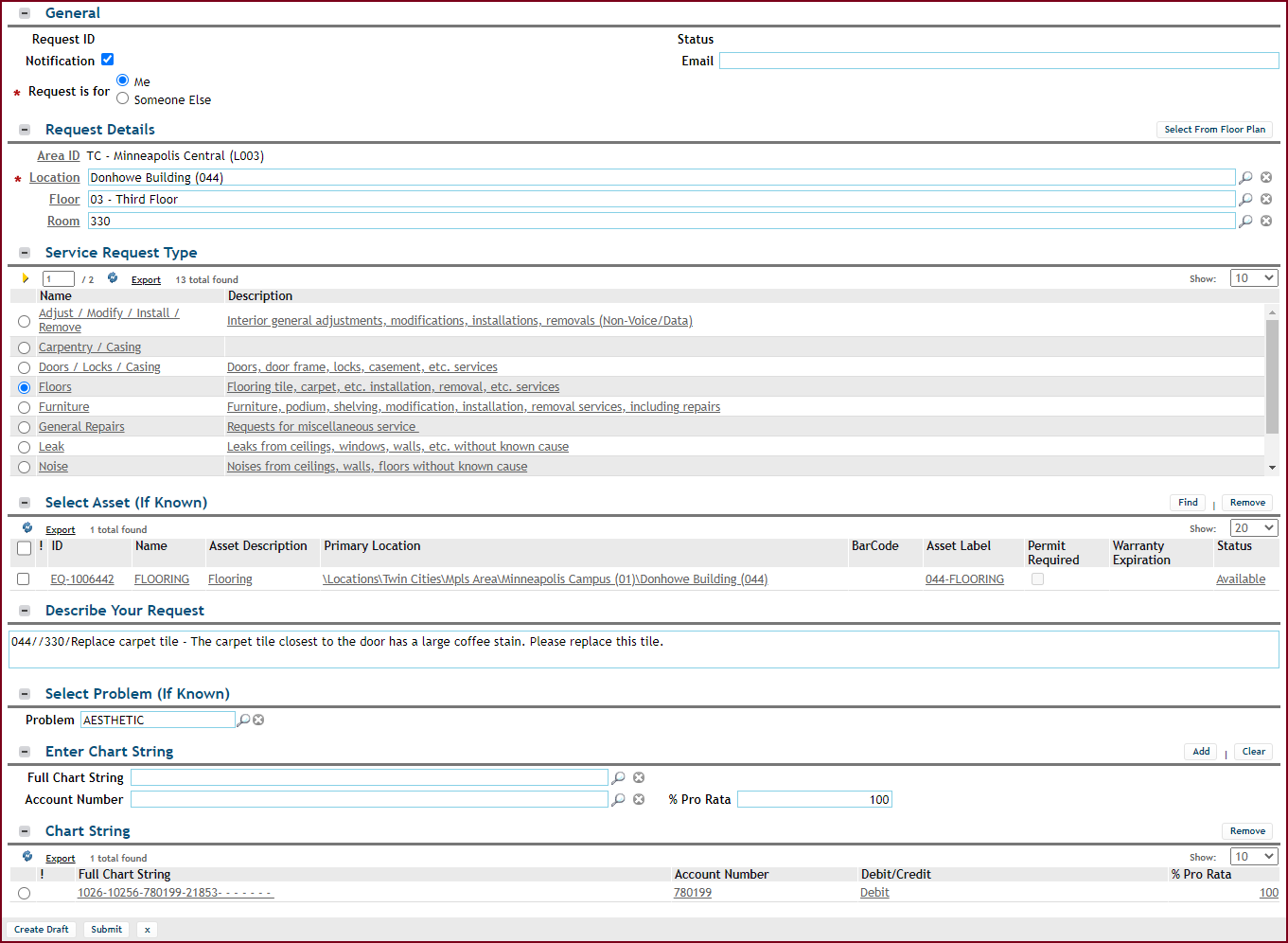The height and width of the screenshot is (943, 1288).
Task: Uncheck the Notification checkbox
Action: pos(108,60)
